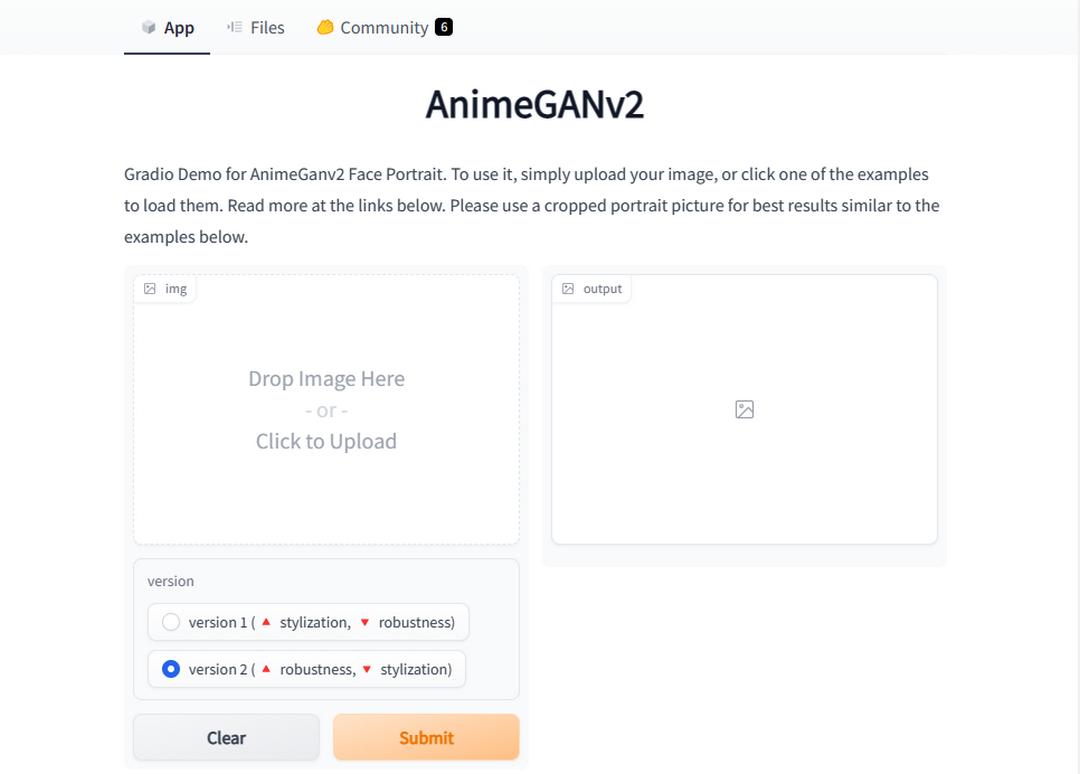This screenshot has width=1080, height=774.
Task: Click the cube icon next to App
Action: [149, 28]
